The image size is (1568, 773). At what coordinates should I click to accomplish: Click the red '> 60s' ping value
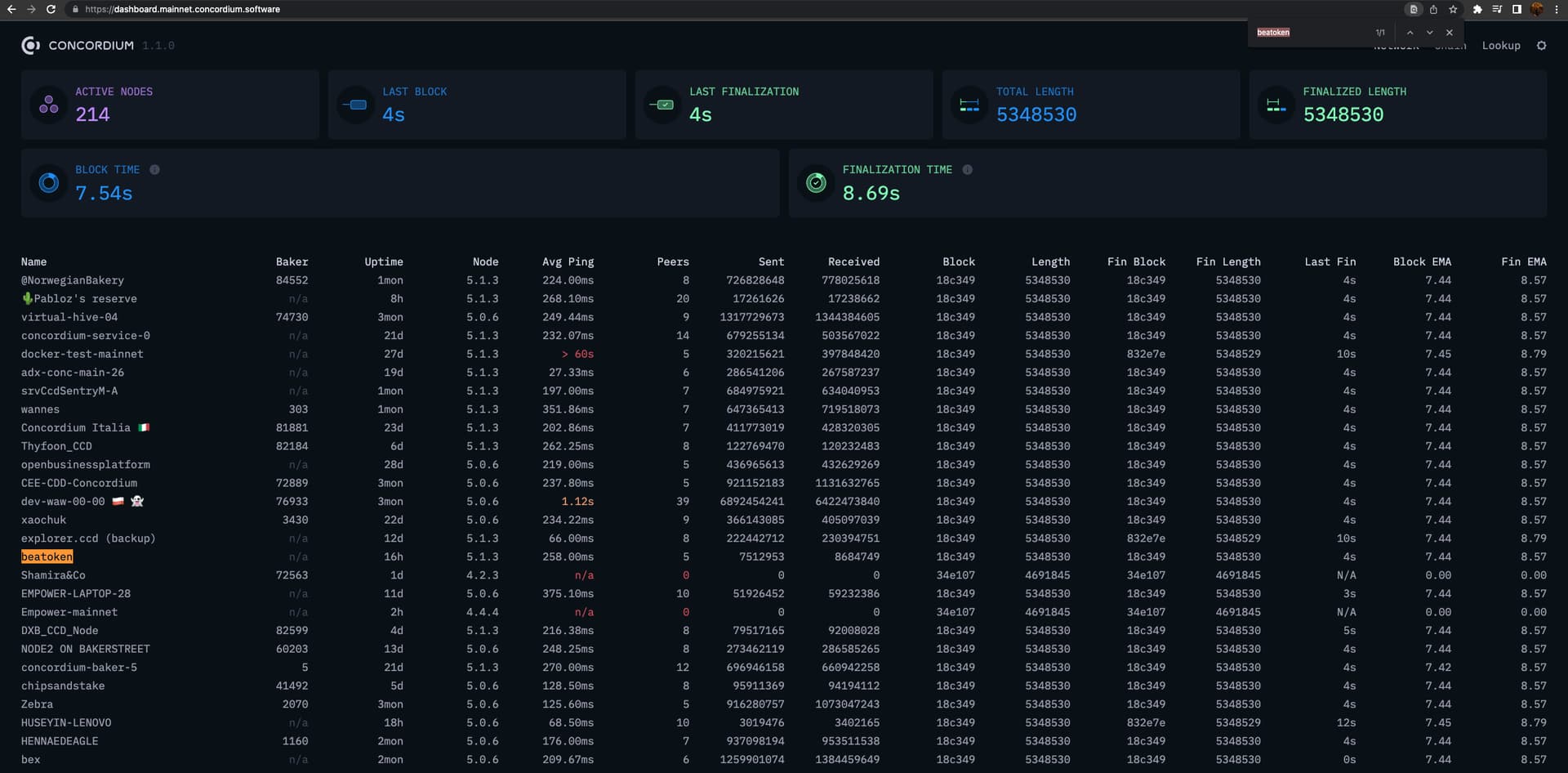coord(577,354)
